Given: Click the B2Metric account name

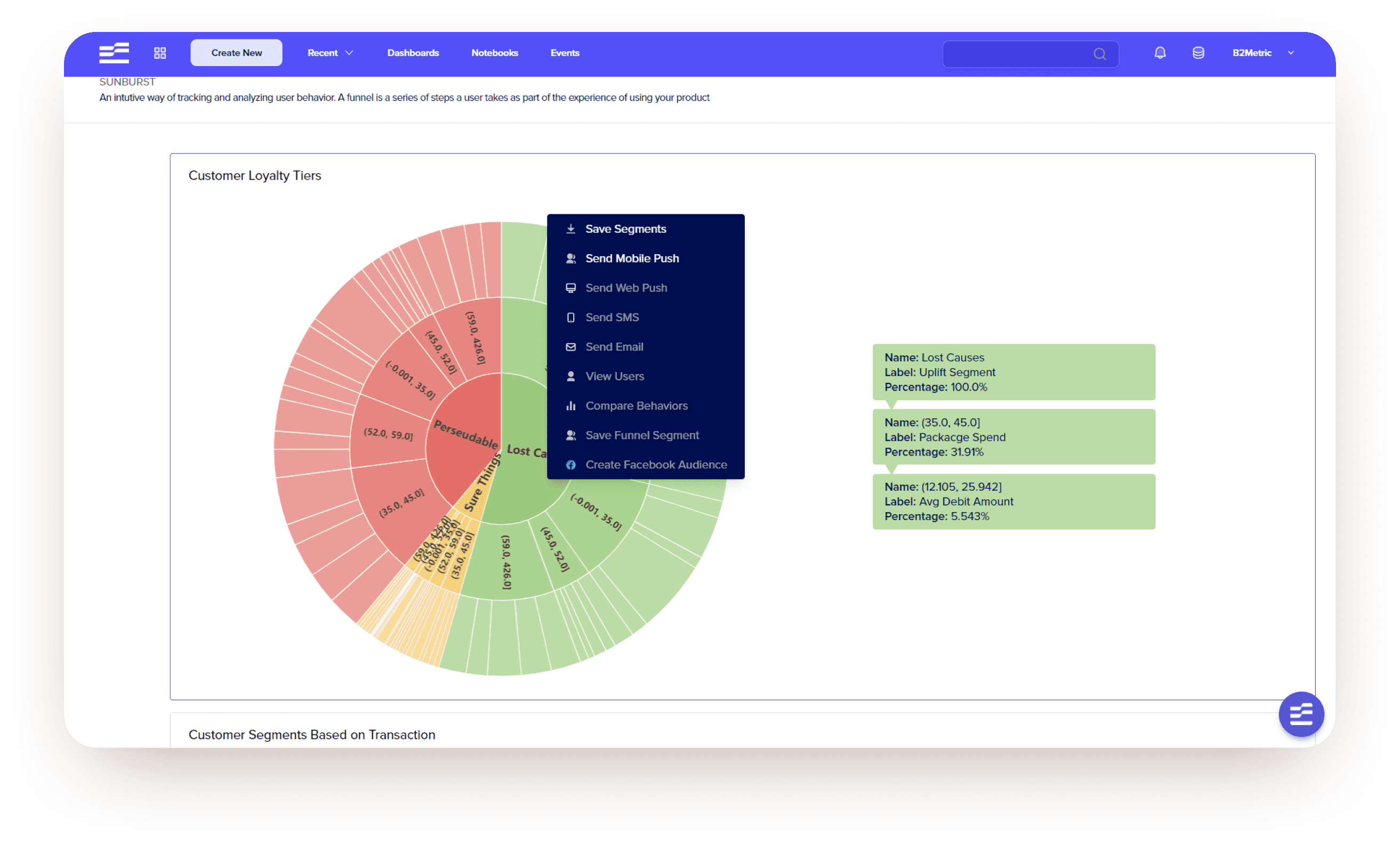Looking at the screenshot, I should pos(1252,53).
